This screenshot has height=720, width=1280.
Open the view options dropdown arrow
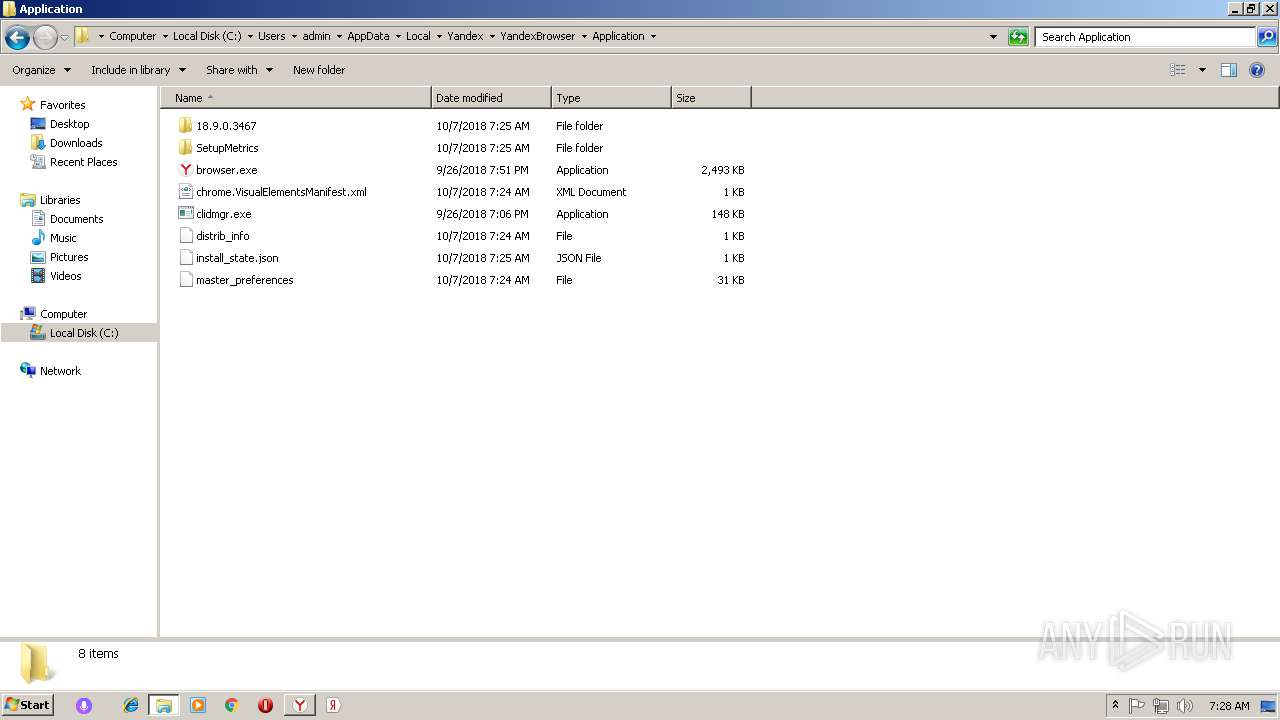1202,70
